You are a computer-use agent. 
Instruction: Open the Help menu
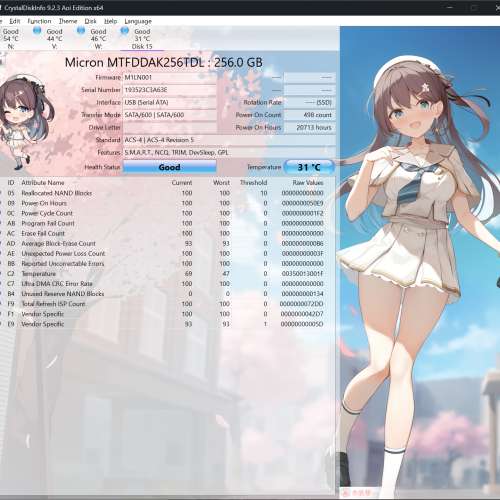coord(111,21)
